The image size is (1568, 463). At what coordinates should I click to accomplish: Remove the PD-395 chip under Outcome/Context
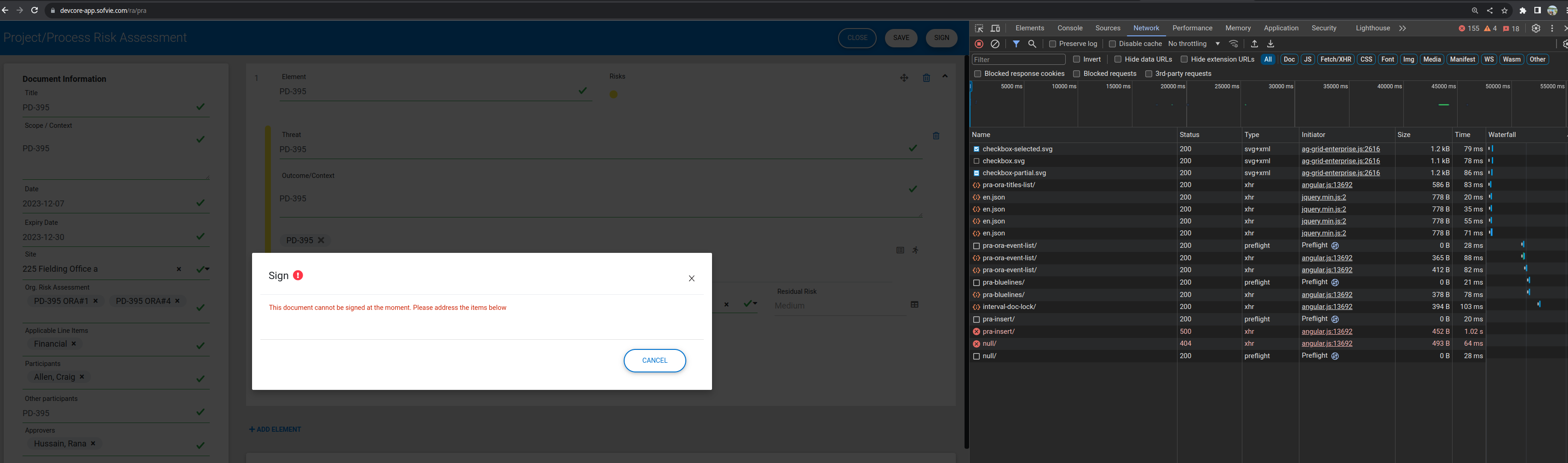(x=321, y=240)
